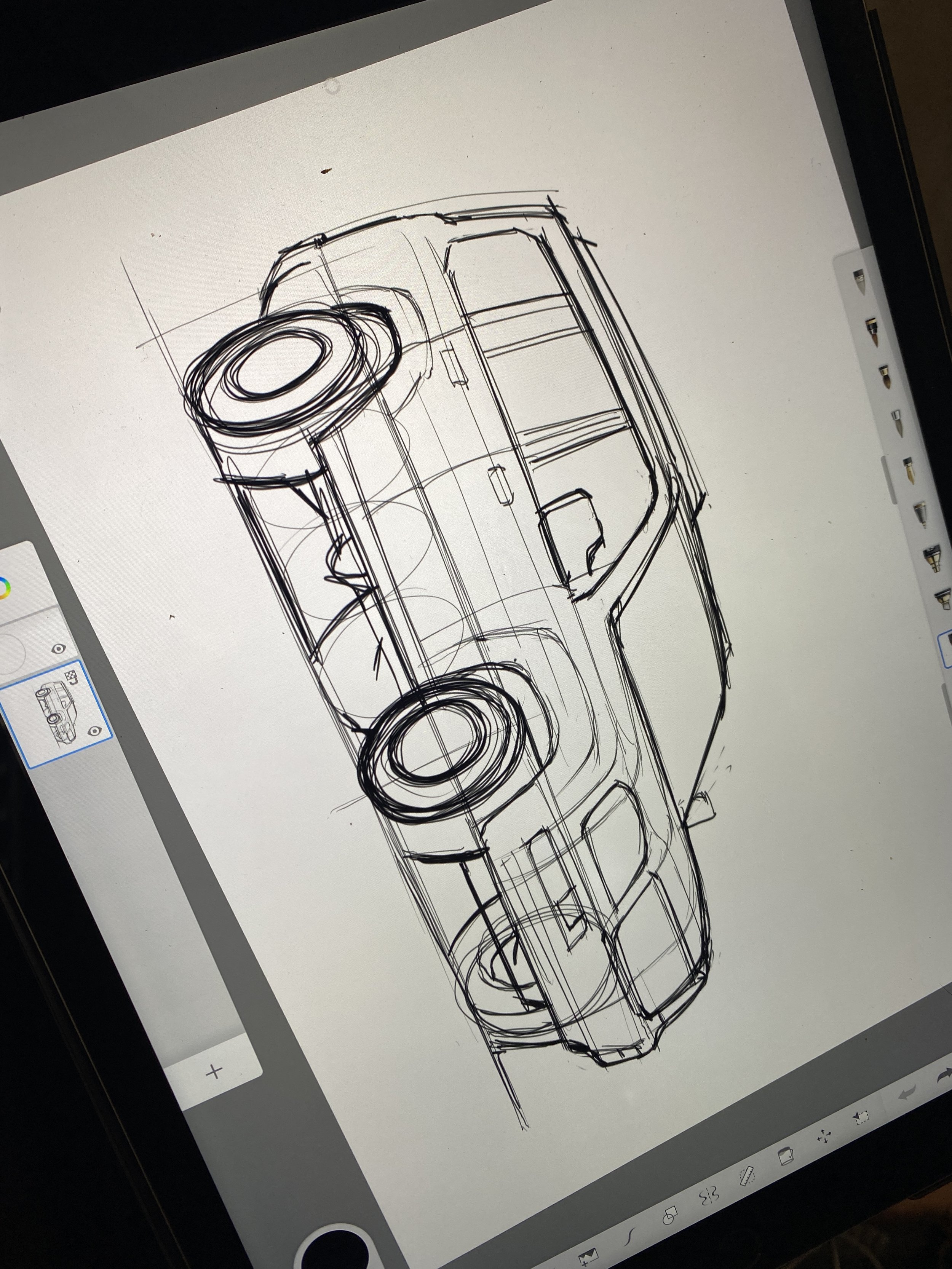
Task: Select the airbrush nozzle brush
Action: point(932,558)
